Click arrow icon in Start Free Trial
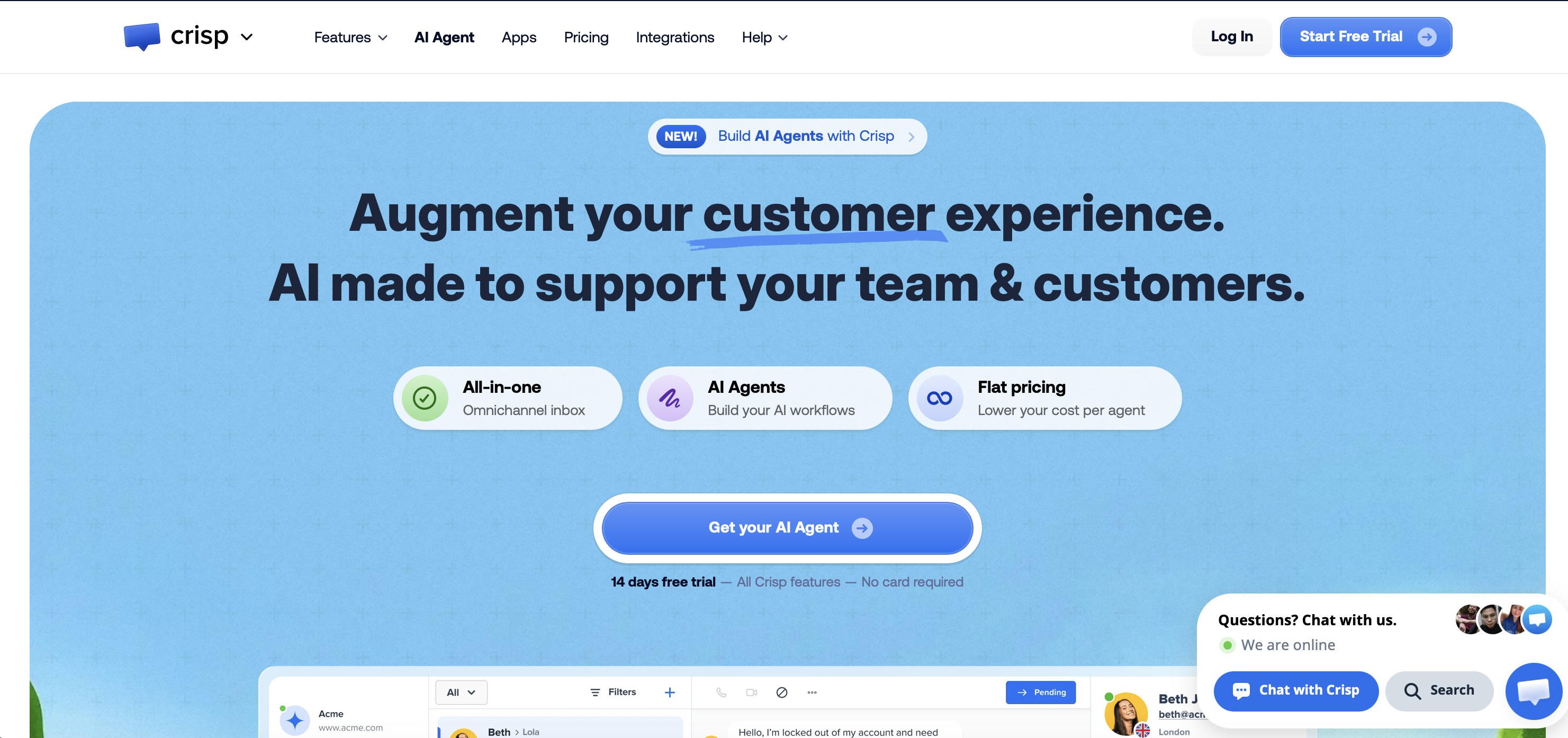 1427,37
